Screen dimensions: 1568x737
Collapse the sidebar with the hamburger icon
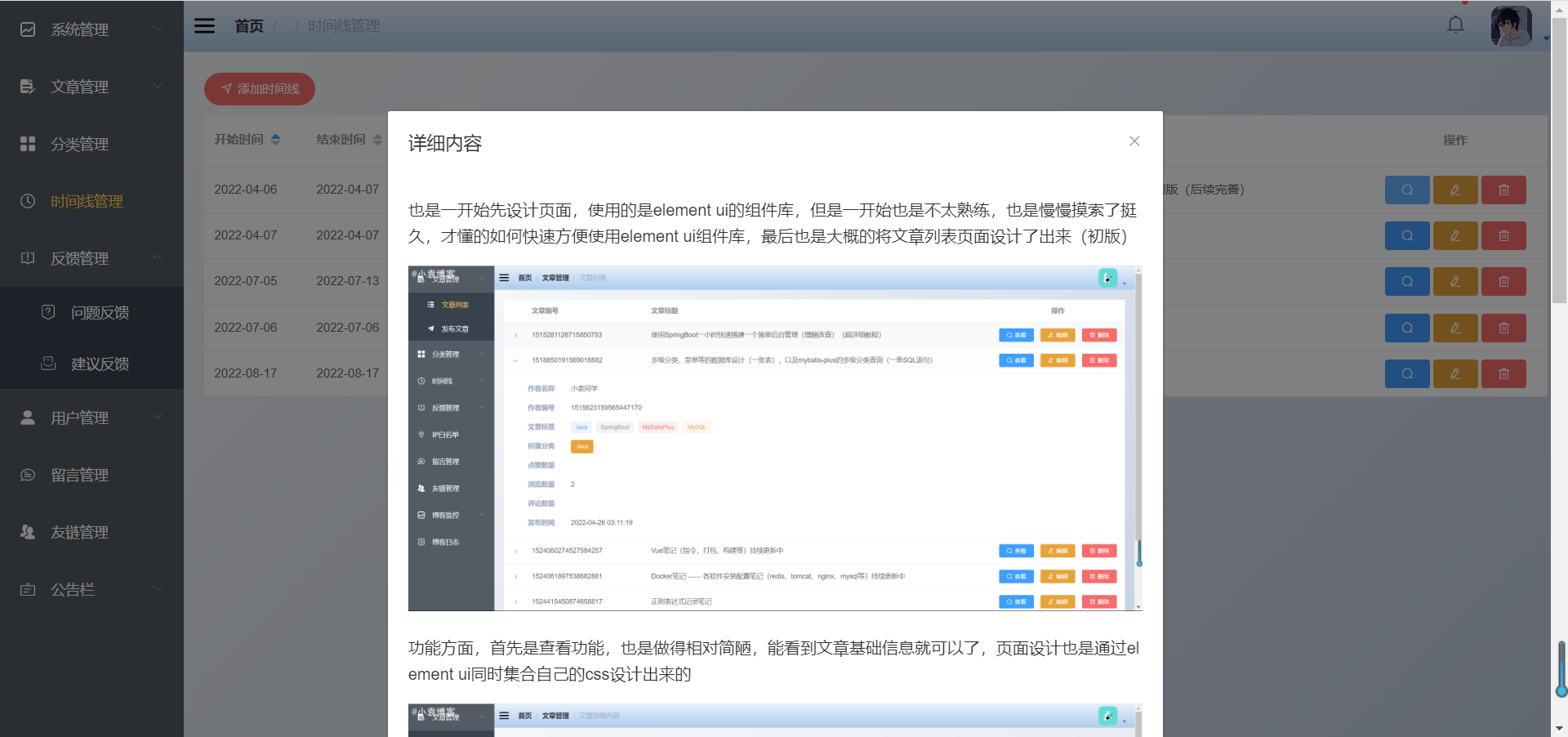tap(203, 25)
